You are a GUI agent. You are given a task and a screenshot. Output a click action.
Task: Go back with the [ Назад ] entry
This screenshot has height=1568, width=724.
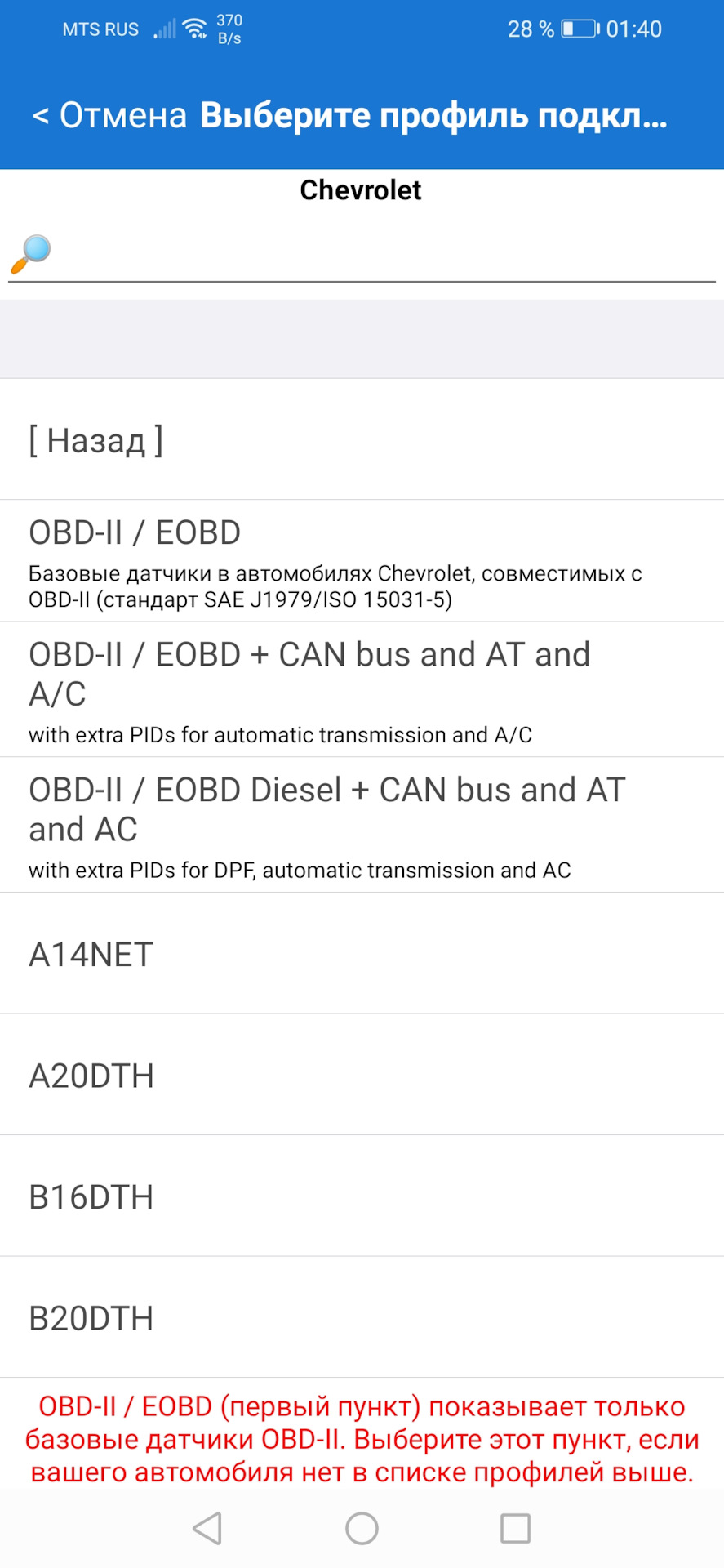tap(96, 440)
